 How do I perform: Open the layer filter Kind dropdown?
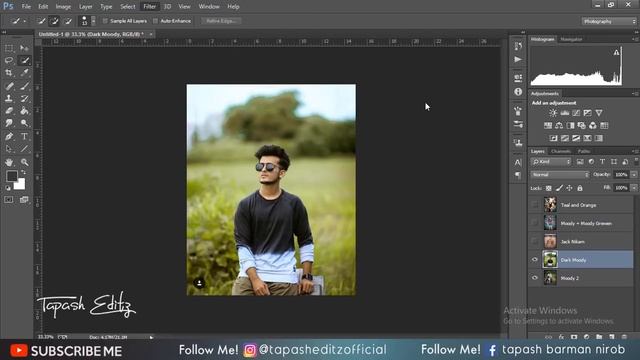551,162
